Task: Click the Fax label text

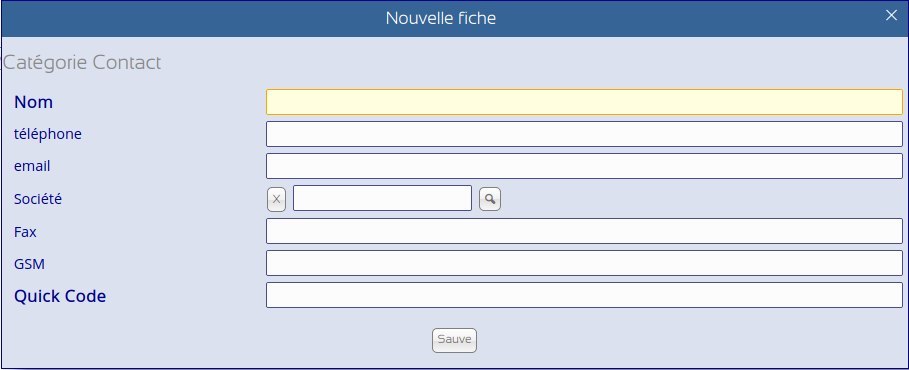Action: pos(26,232)
